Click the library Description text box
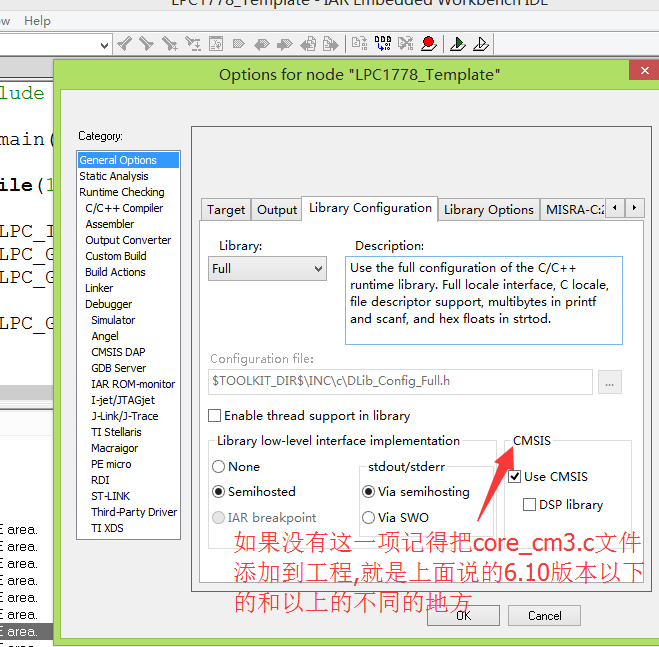Screen dimensions: 659x647 pos(484,300)
